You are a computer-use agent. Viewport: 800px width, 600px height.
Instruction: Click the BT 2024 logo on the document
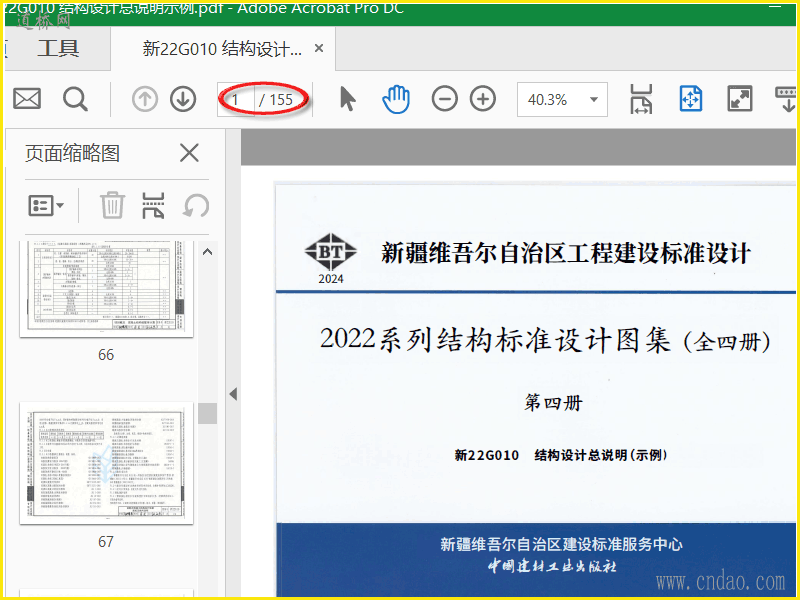331,259
